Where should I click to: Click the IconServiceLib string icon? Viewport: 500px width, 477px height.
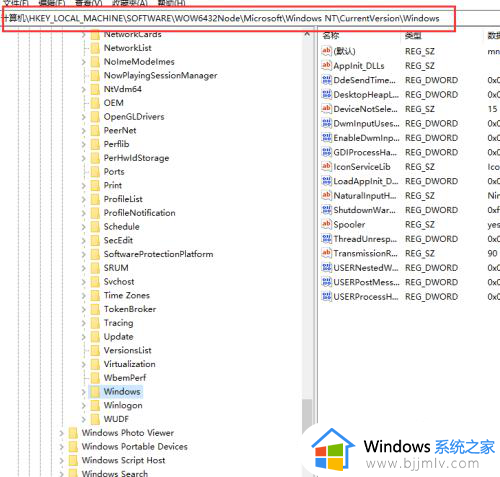point(326,166)
